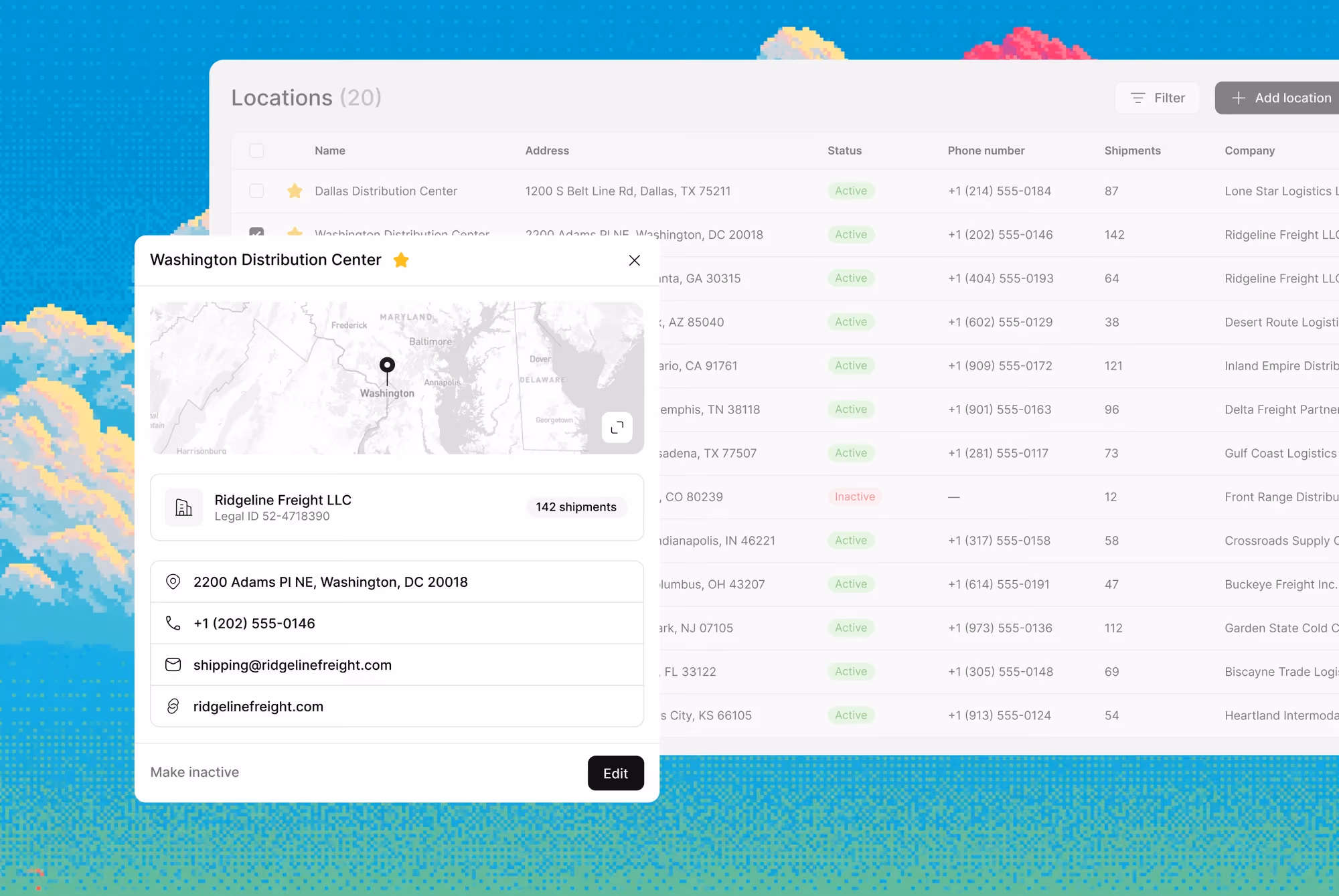Viewport: 1339px width, 896px height.
Task: Click the Company column header
Action: [x=1249, y=151]
